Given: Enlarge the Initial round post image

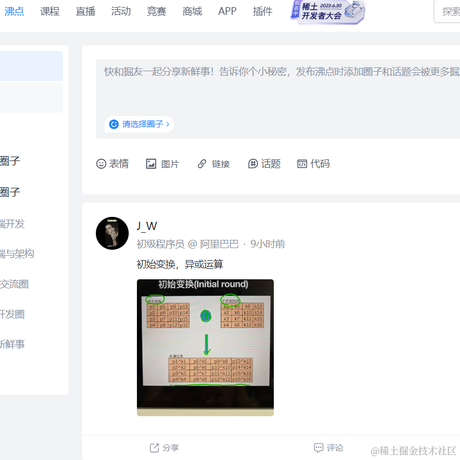Looking at the screenshot, I should pyautogui.click(x=205, y=347).
